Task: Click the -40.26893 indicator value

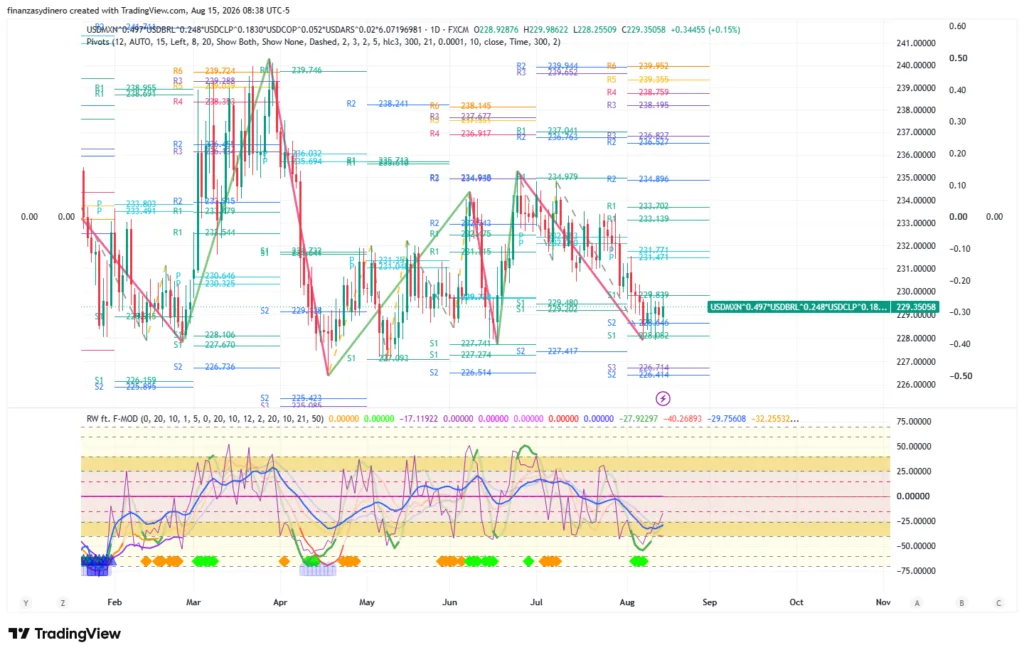Action: click(682, 419)
